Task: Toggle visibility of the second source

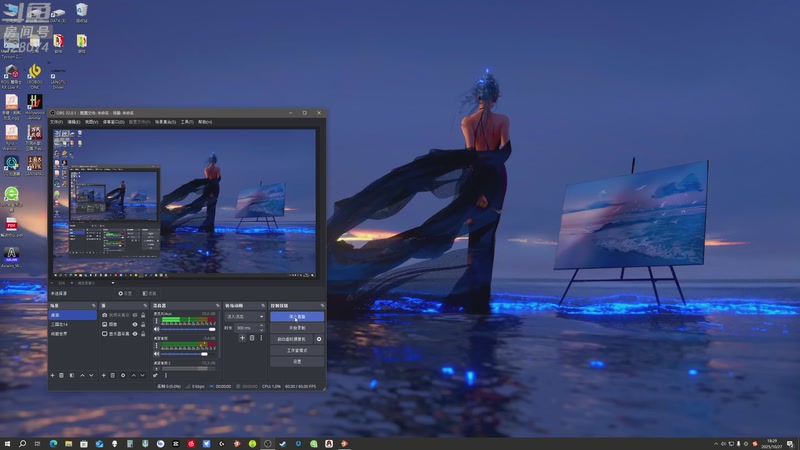Action: coord(135,324)
